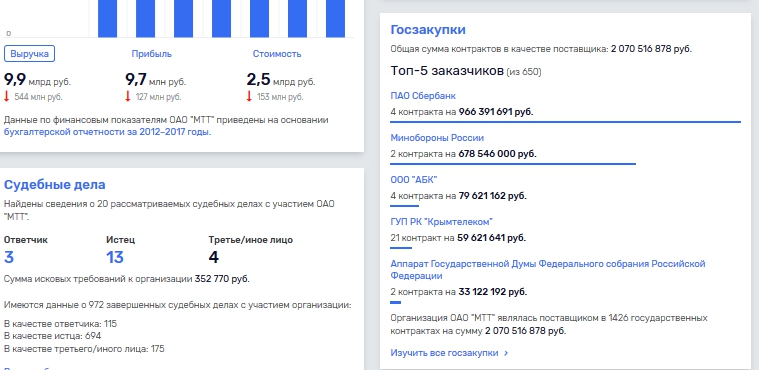This screenshot has height=370, width=759.
Task: Switch to the Стоимость tab
Action: point(277,54)
